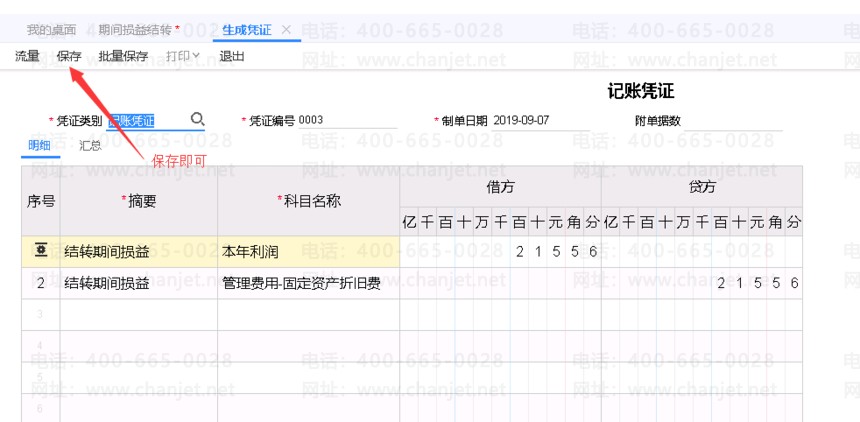Screen dimensions: 860x422
Task: Click the 科目名称 column header
Action: point(308,201)
